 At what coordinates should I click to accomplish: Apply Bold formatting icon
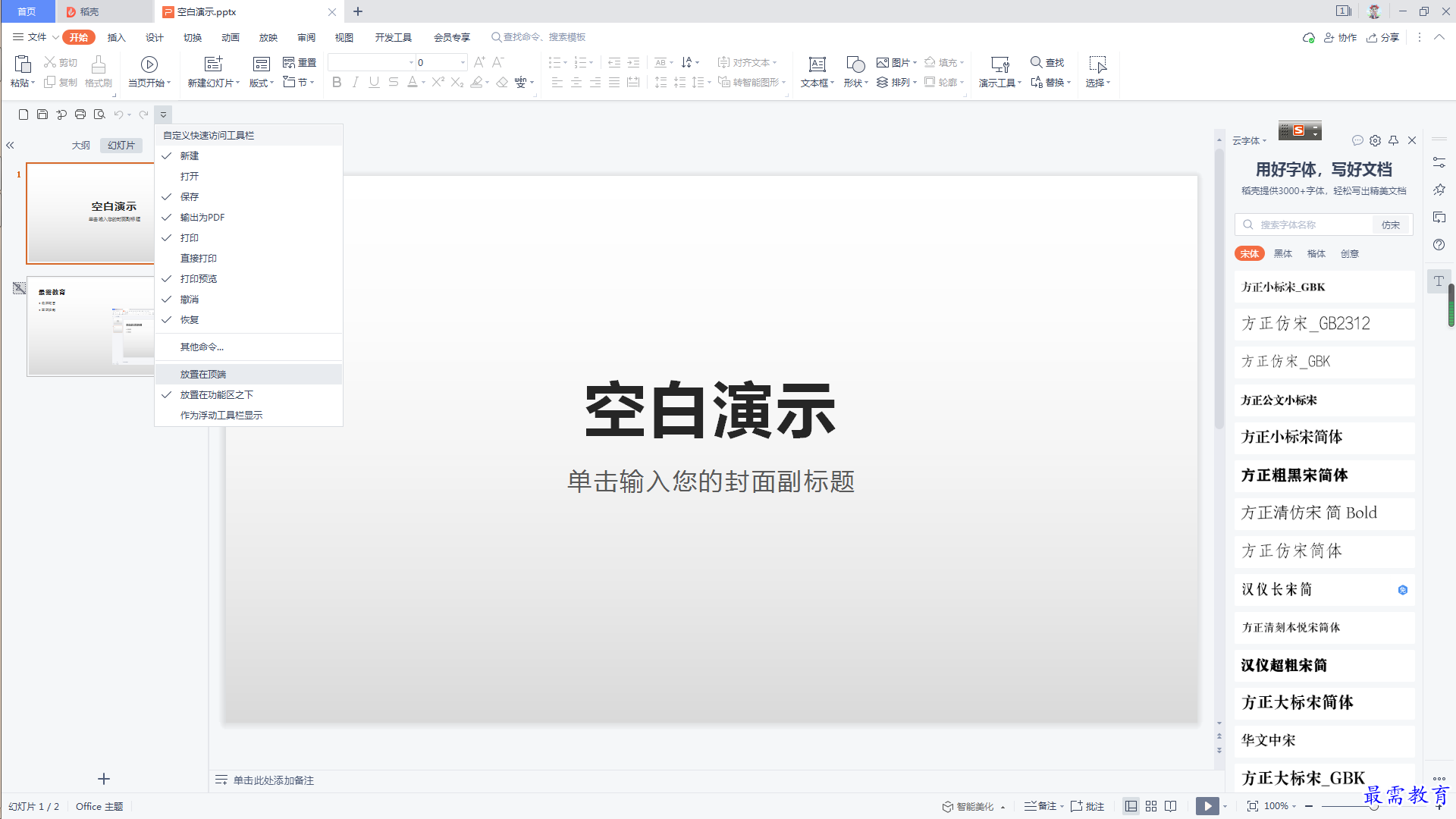coord(337,82)
